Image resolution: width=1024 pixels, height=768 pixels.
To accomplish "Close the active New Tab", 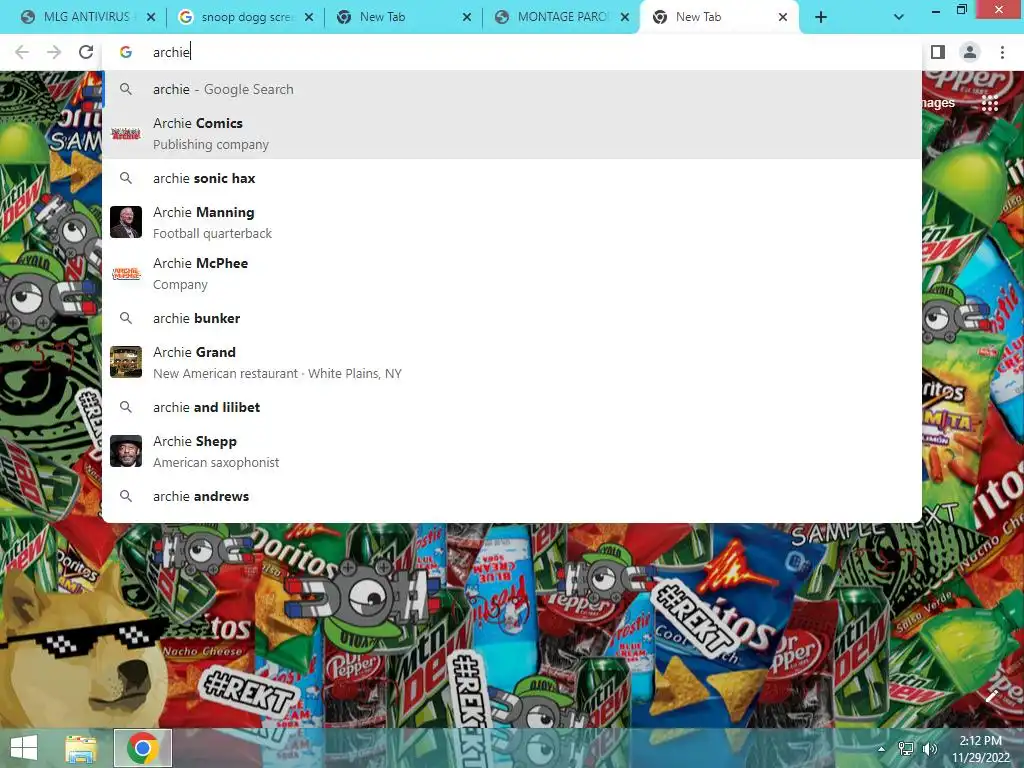I will (x=783, y=18).
